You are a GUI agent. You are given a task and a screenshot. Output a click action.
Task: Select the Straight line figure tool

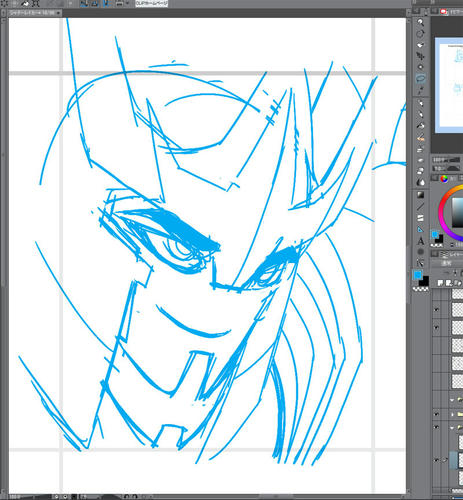pos(420,206)
